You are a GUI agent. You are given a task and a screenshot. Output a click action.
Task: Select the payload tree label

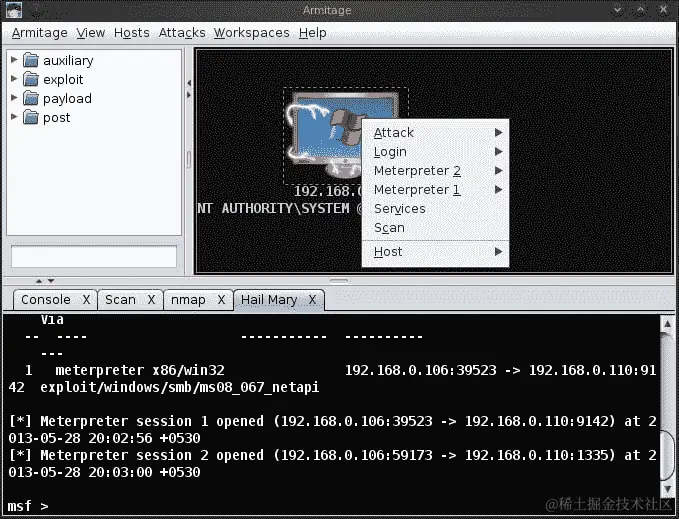pos(67,99)
